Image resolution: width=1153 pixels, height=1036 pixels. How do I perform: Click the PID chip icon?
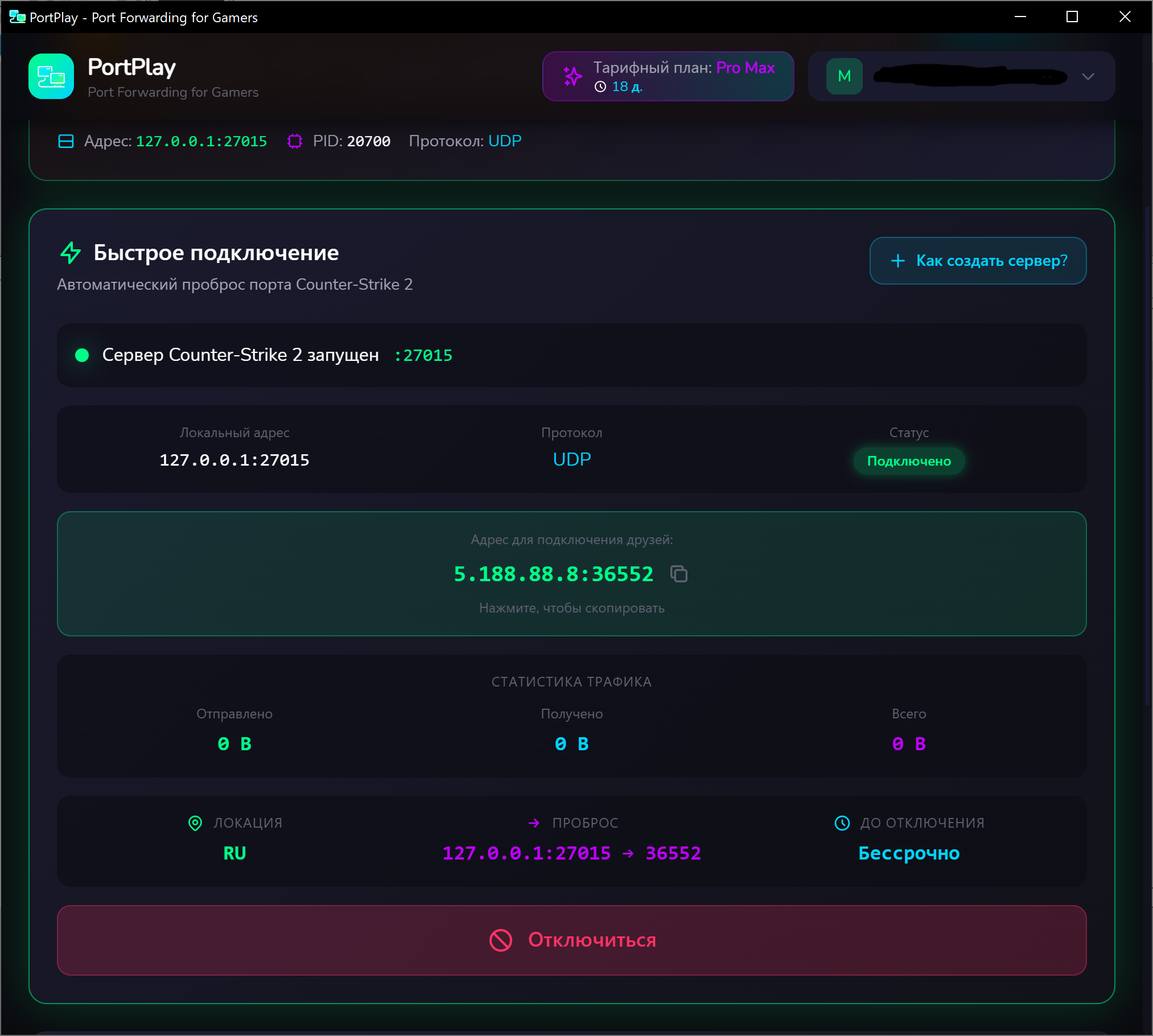pyautogui.click(x=294, y=141)
